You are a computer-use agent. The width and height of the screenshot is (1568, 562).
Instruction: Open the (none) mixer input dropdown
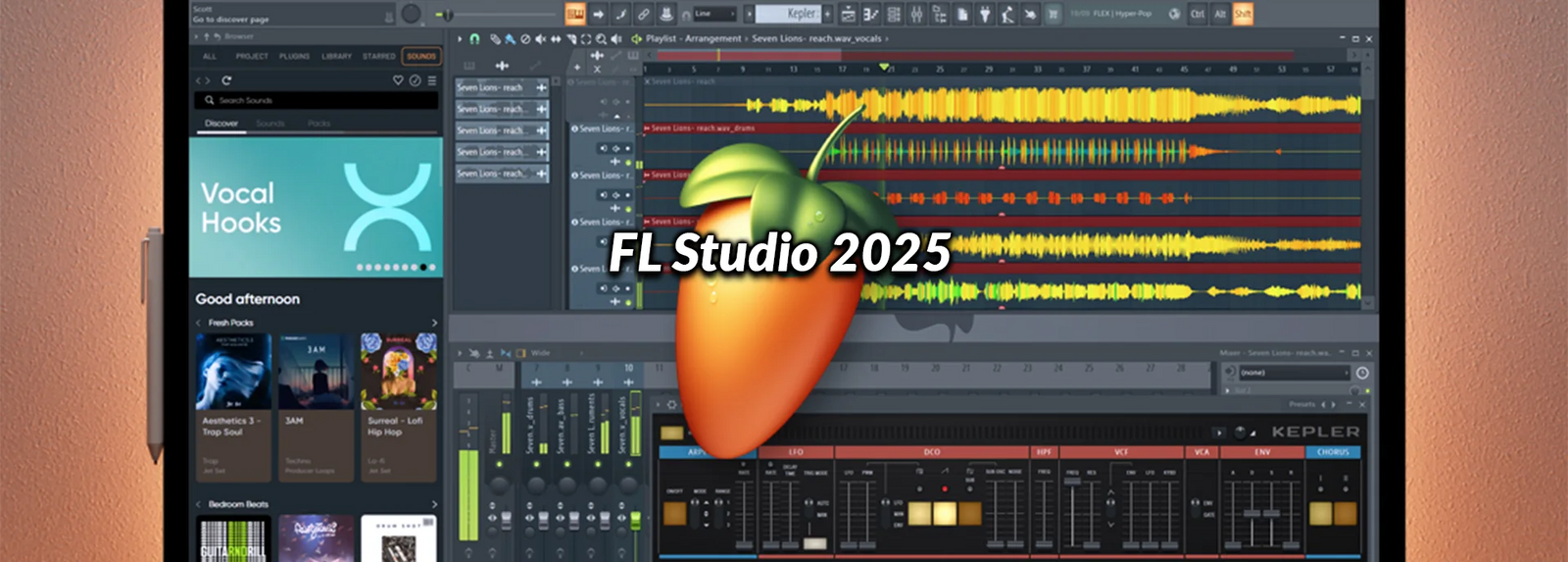click(1294, 373)
